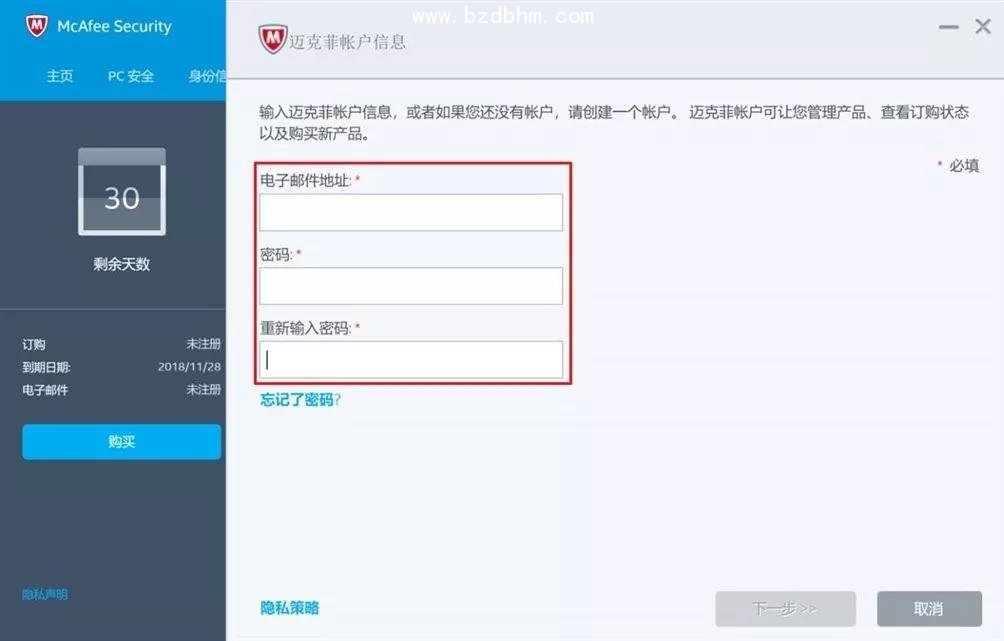Minimize the account info dialog
This screenshot has height=641, width=1004.
coord(948,27)
